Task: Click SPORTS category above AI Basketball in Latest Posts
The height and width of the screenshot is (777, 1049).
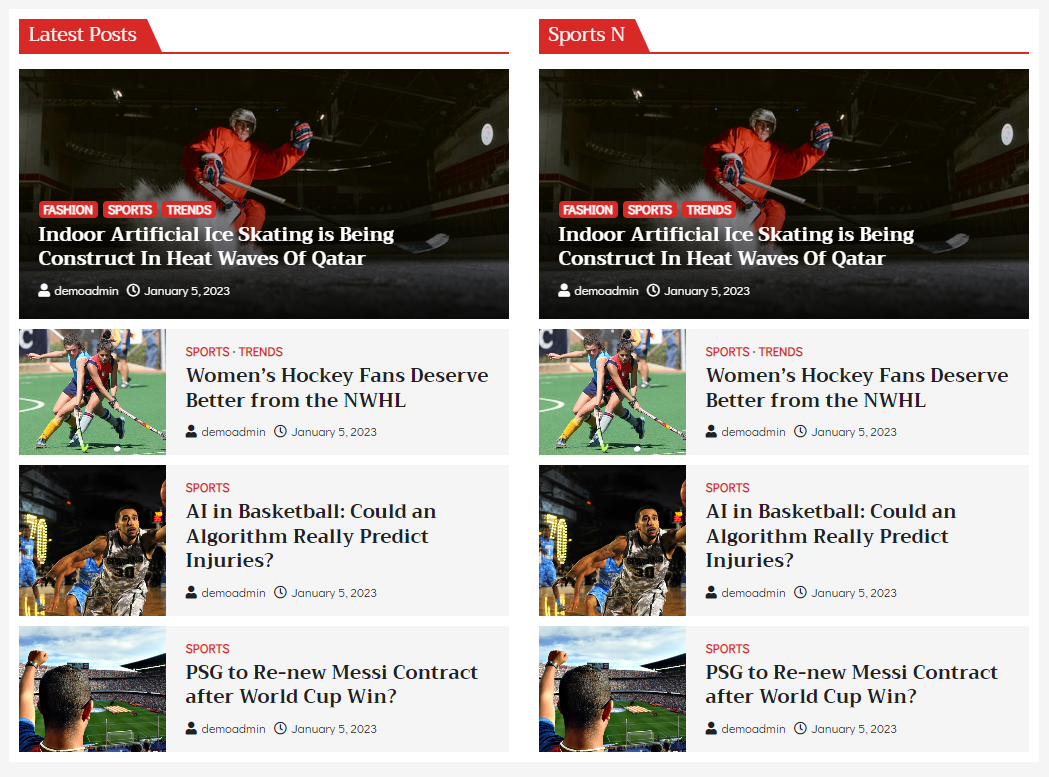Action: point(207,488)
